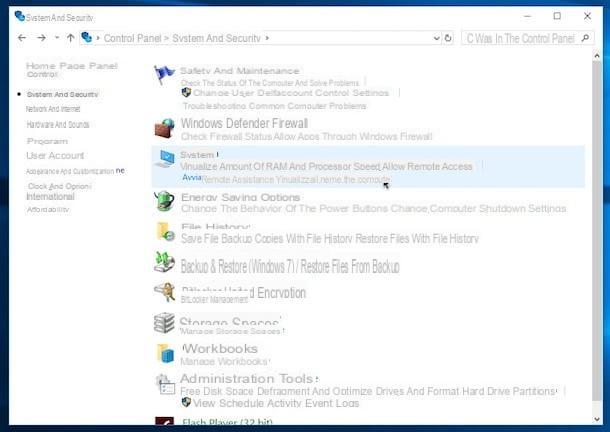
Task: Open Home Page Panel Control link
Action: pos(72,69)
